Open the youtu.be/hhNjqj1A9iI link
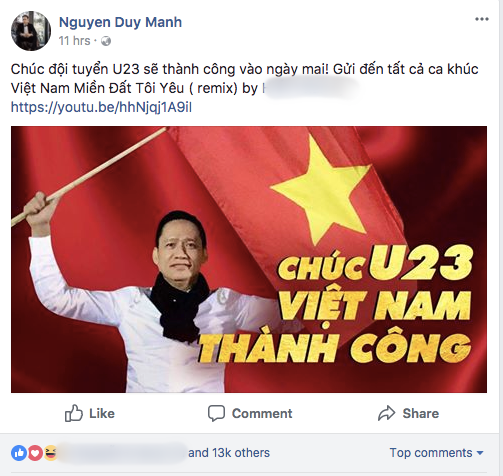 click(x=101, y=107)
